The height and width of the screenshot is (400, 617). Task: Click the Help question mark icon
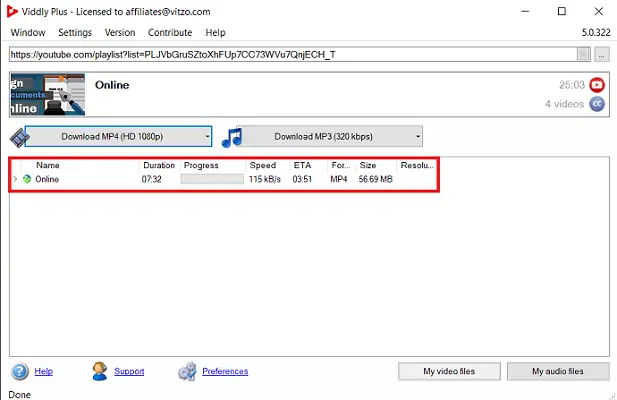tap(20, 372)
